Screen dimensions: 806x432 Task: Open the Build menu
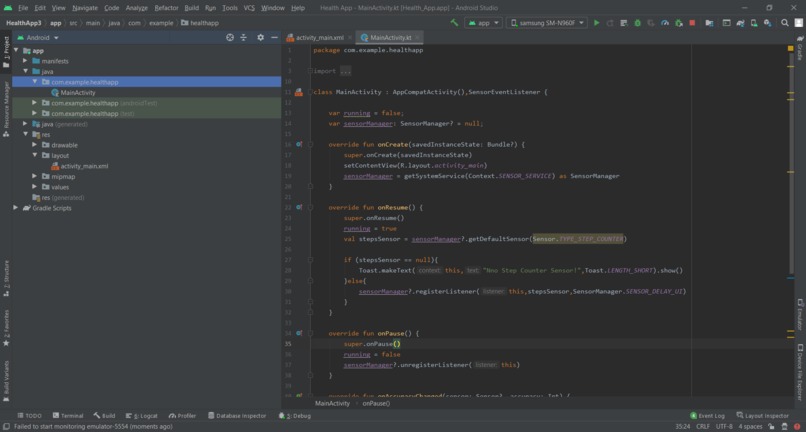click(191, 8)
